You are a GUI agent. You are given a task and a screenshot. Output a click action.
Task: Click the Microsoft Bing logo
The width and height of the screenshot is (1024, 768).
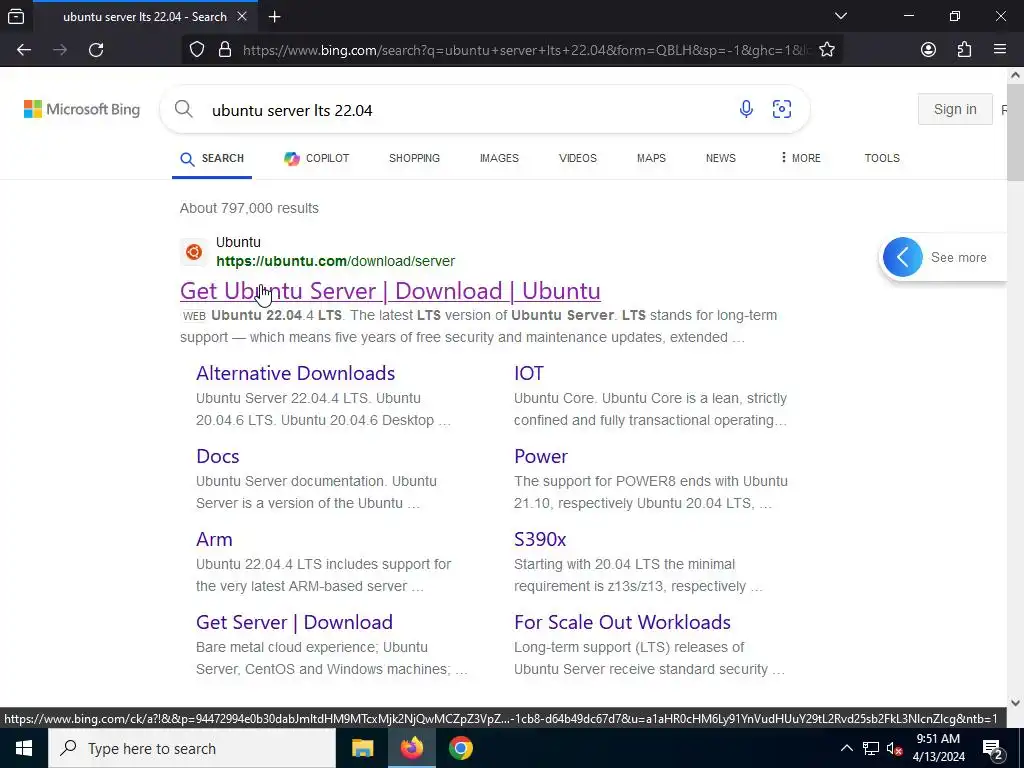[x=82, y=109]
